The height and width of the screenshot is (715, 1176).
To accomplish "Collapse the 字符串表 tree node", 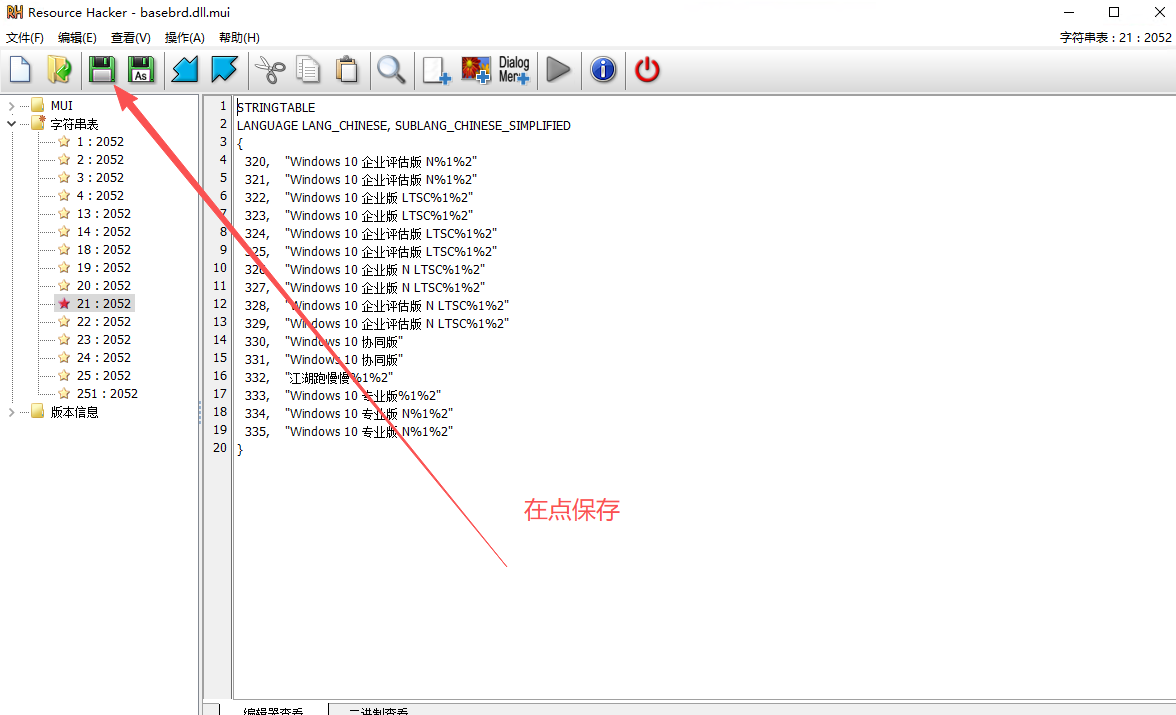I will tap(11, 124).
